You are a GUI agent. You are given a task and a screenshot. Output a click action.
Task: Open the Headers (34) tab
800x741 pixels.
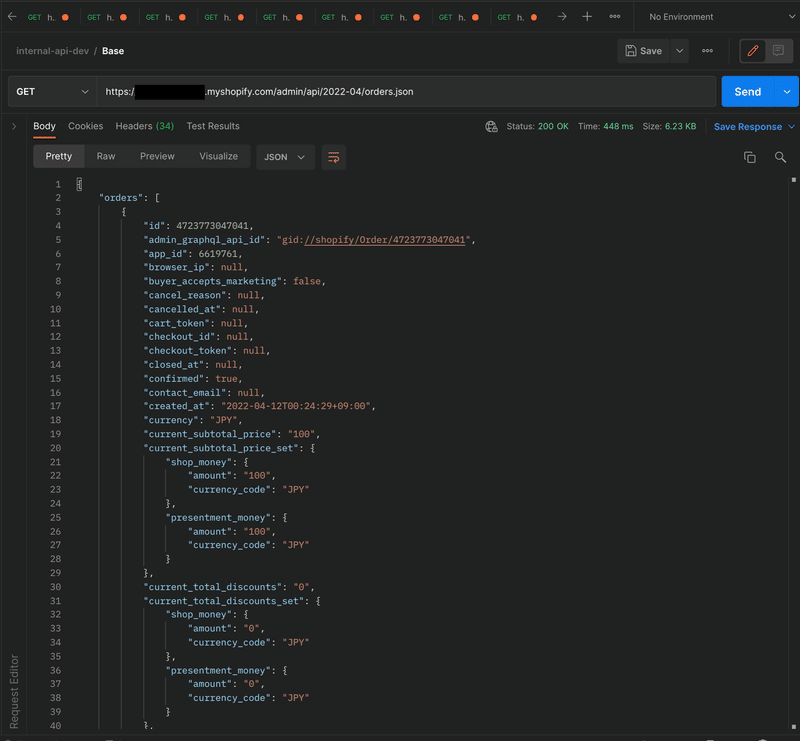click(x=144, y=127)
